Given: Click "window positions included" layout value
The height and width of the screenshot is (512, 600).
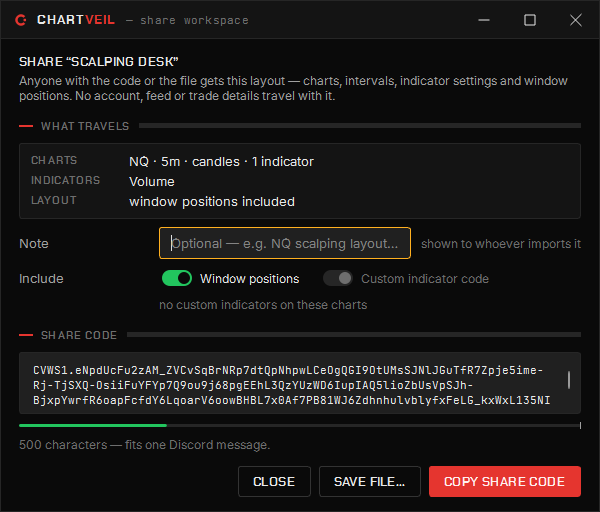Looking at the screenshot, I should click(x=212, y=202).
